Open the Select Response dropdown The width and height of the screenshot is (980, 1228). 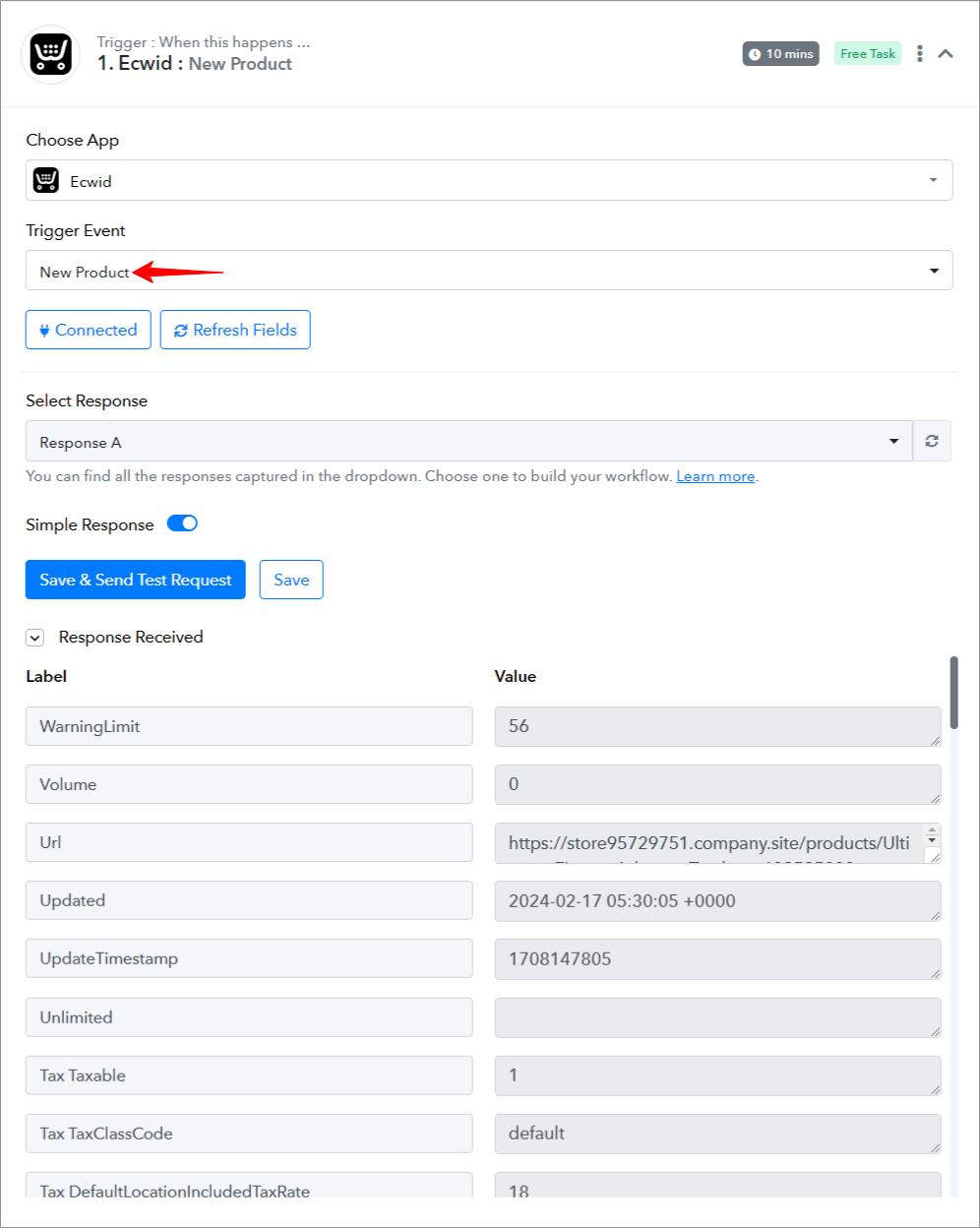(x=469, y=442)
